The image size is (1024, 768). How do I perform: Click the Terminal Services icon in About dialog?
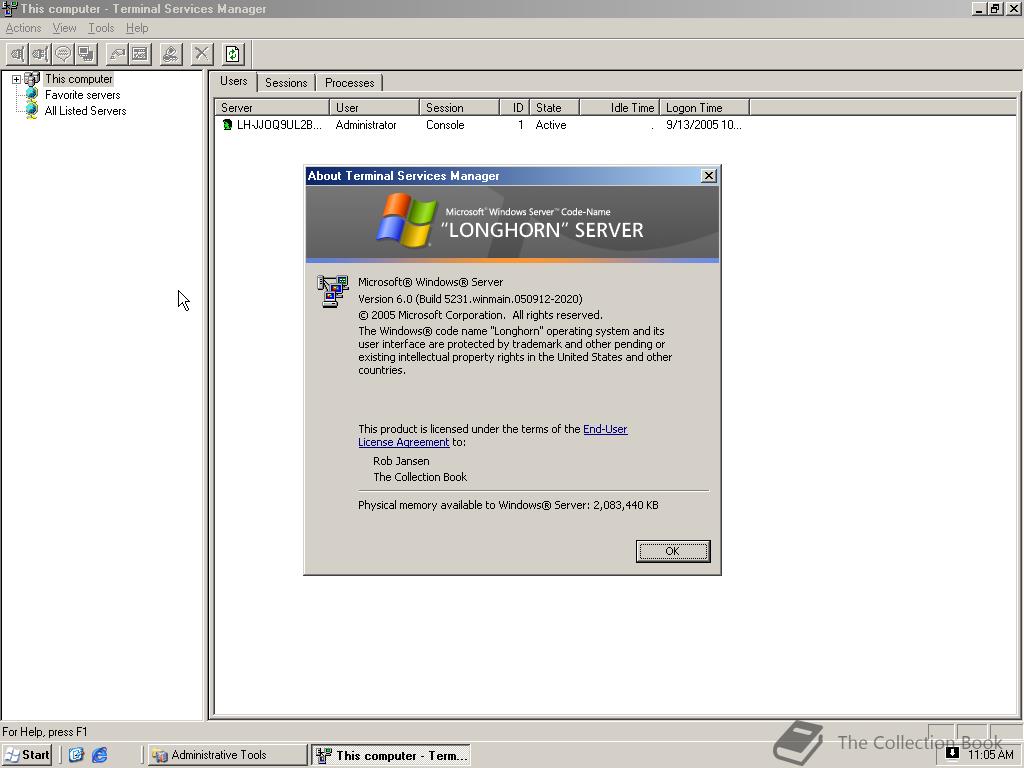click(x=333, y=291)
